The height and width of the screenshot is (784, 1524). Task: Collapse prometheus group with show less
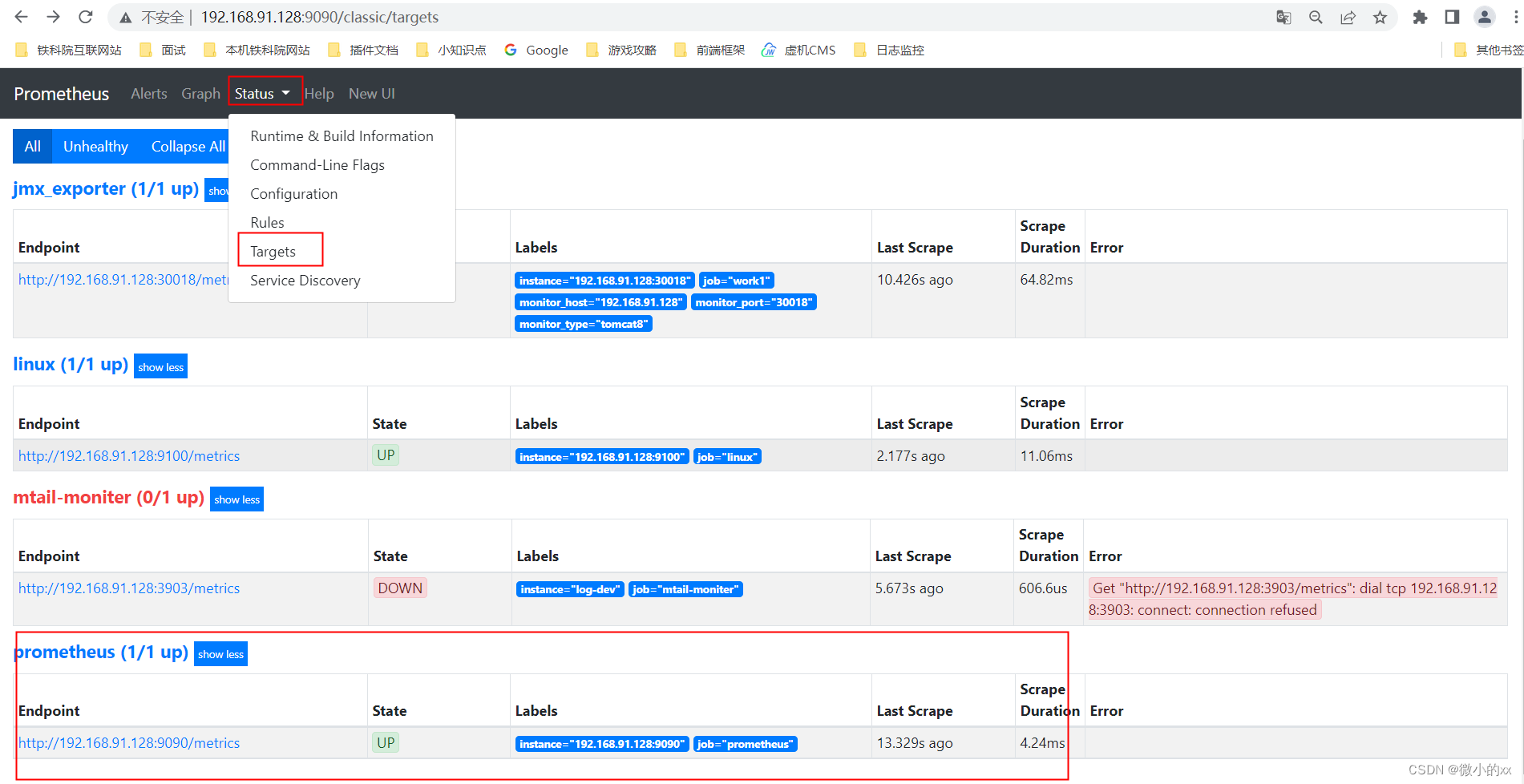[x=220, y=654]
